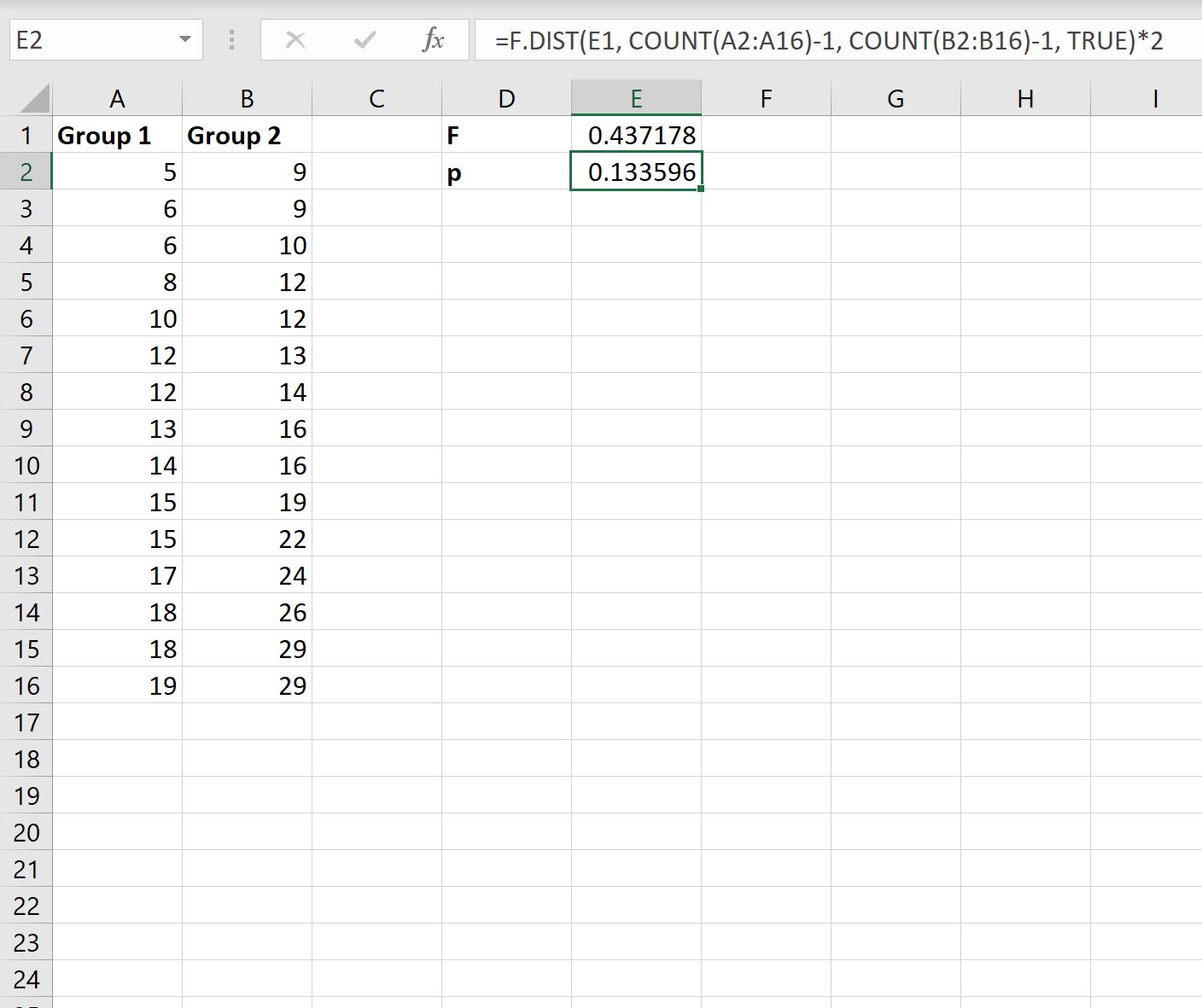Image resolution: width=1202 pixels, height=1008 pixels.
Task: Select row 16 header
Action: (x=26, y=685)
